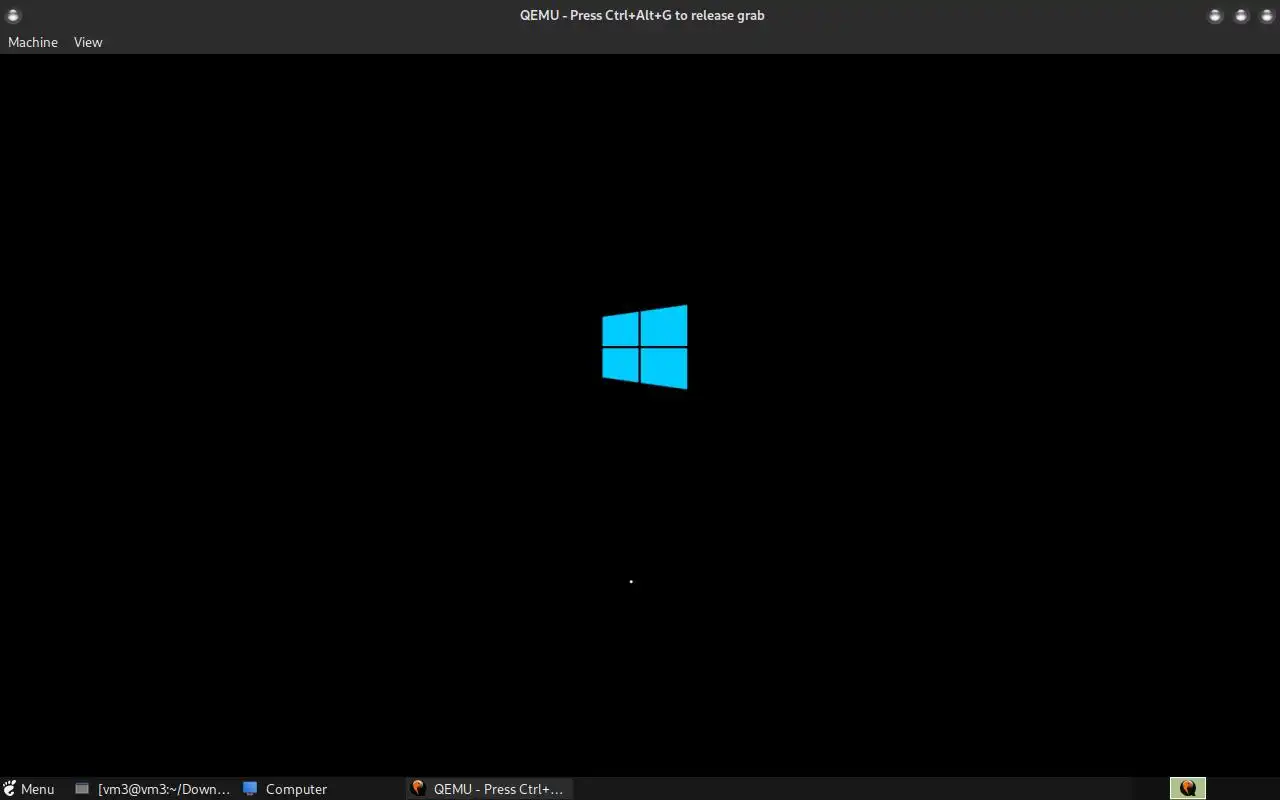Switch to the vm3 terminal taskbar entry

(x=153, y=789)
